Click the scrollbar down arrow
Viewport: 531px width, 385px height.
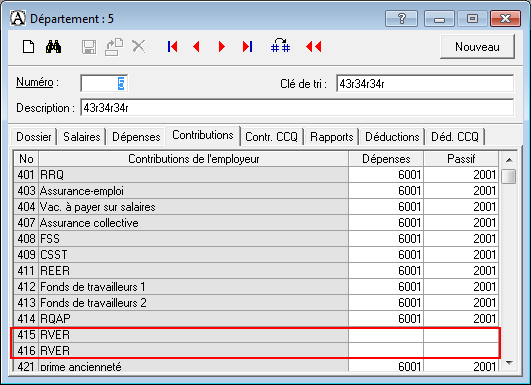click(x=509, y=363)
